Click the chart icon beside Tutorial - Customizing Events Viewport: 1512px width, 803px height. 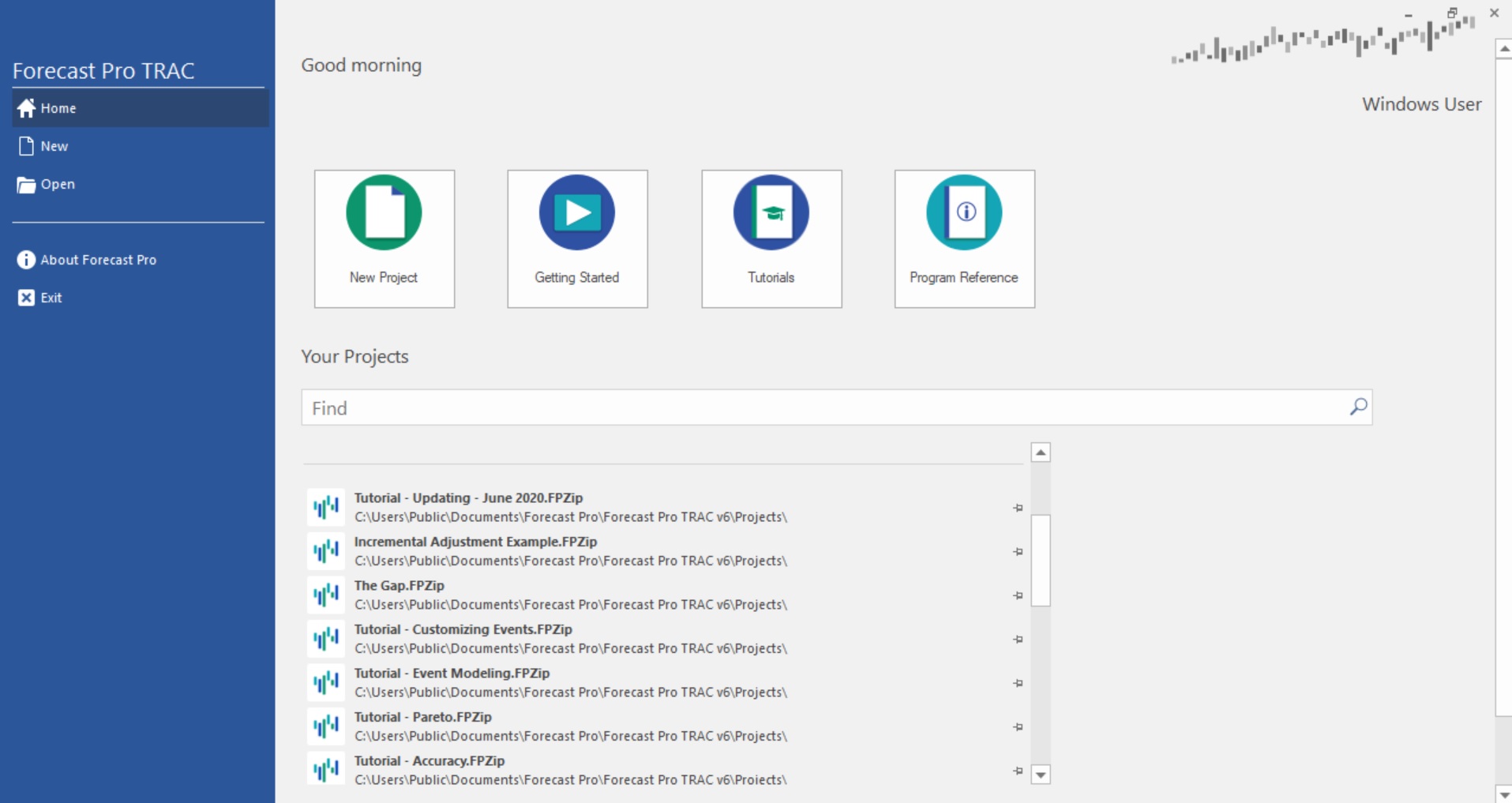tap(326, 638)
